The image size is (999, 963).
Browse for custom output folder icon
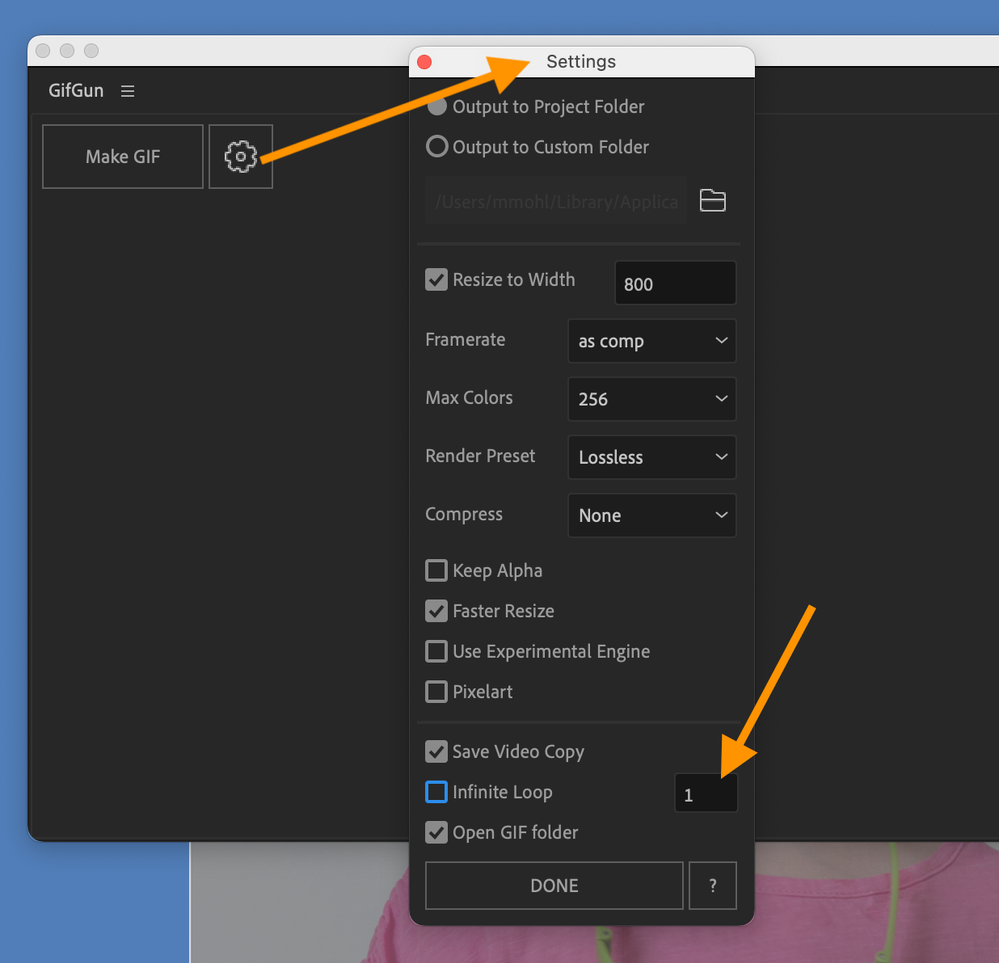click(x=712, y=200)
